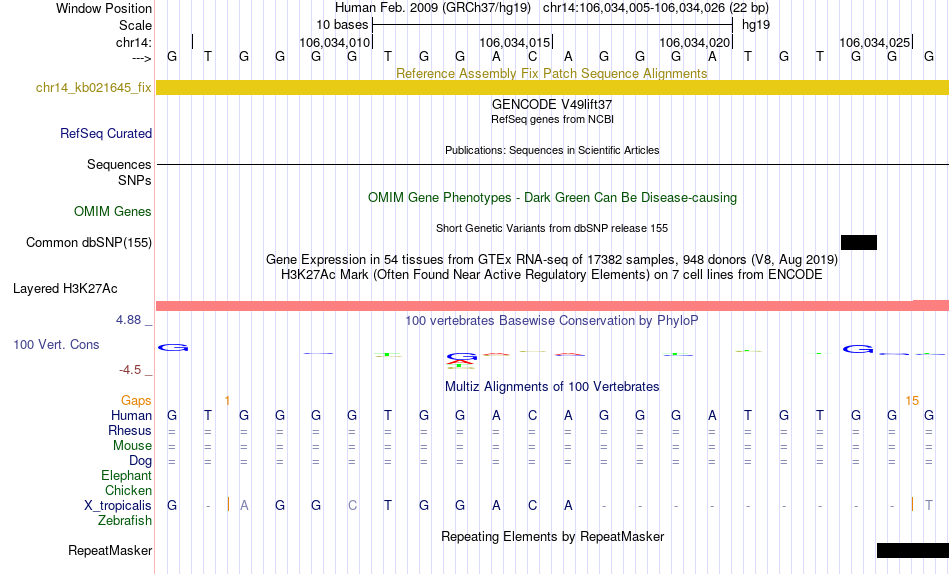Open the 'GENCODE V49lift37' track title
The height and width of the screenshot is (574, 950).
(552, 104)
